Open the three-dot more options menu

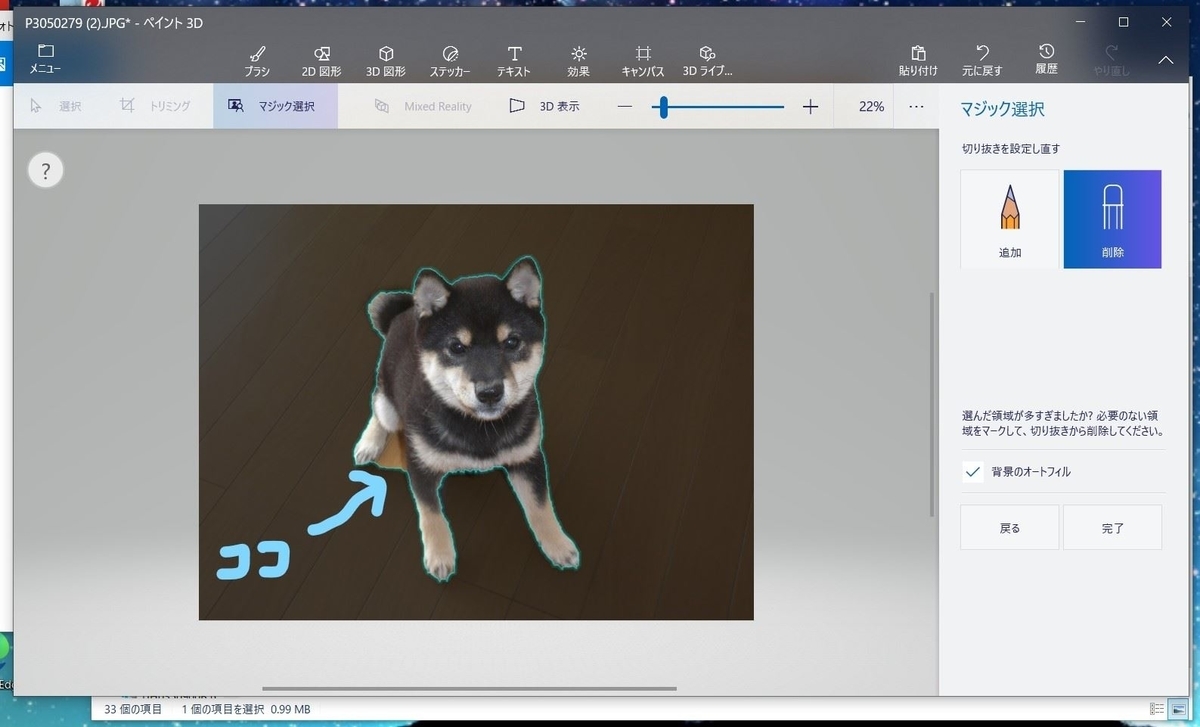(x=916, y=106)
